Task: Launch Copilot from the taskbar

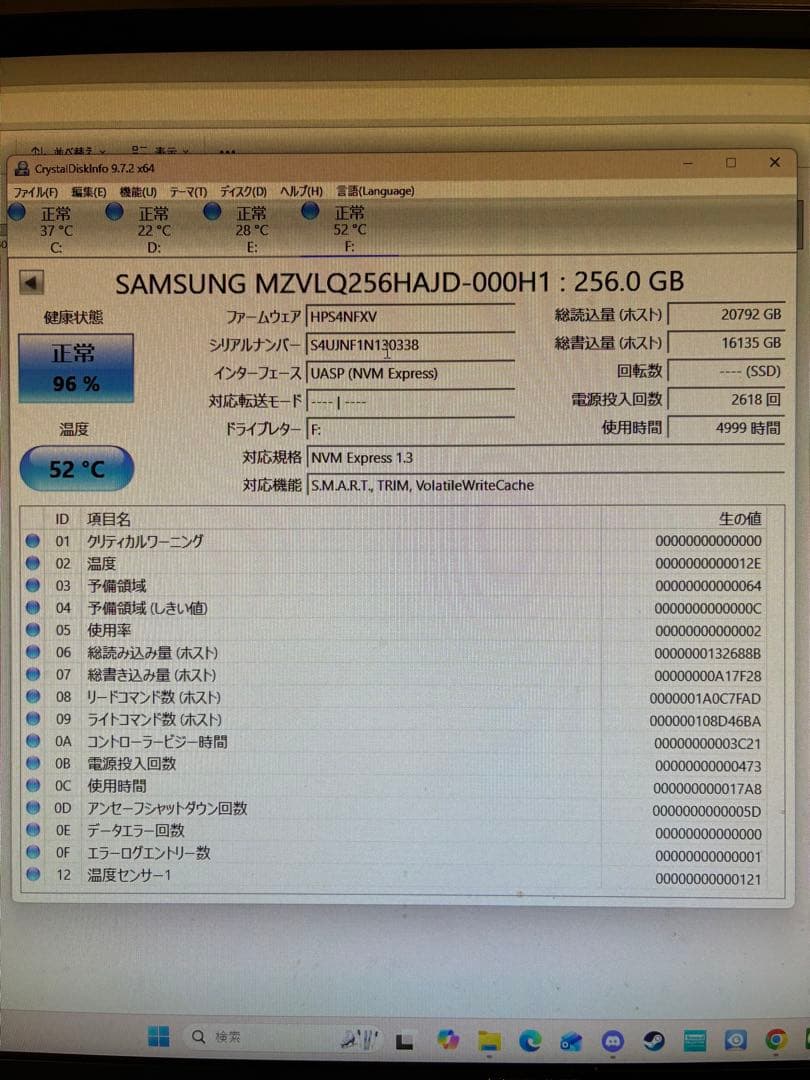Action: [x=448, y=1039]
